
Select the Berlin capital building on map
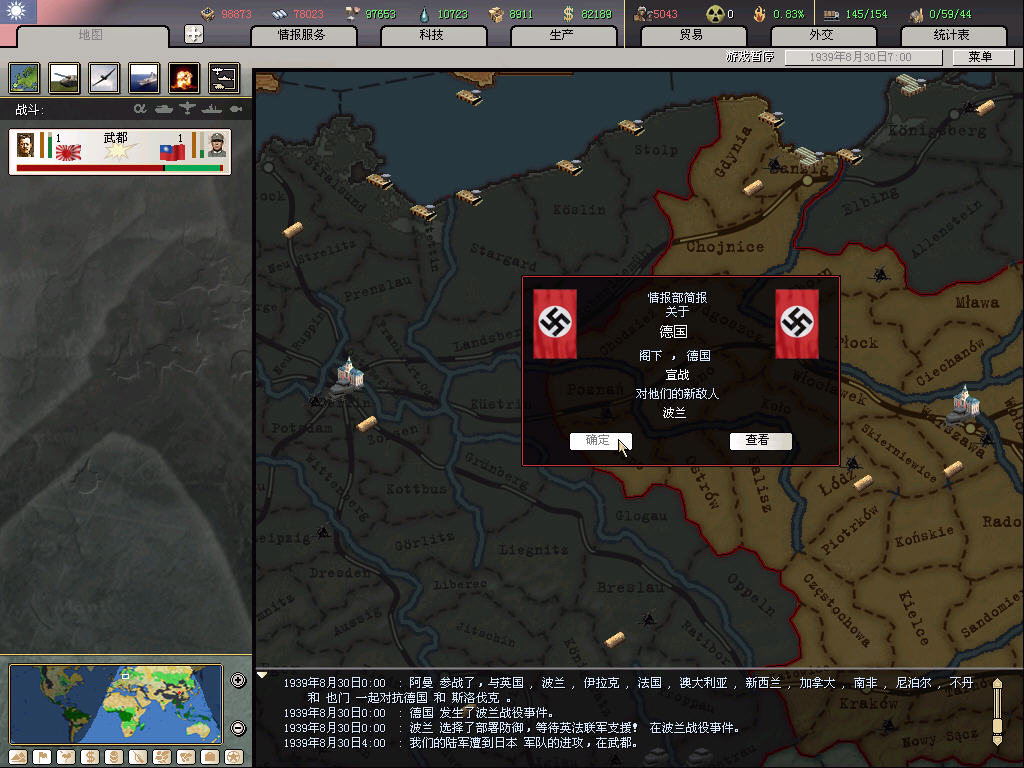349,377
